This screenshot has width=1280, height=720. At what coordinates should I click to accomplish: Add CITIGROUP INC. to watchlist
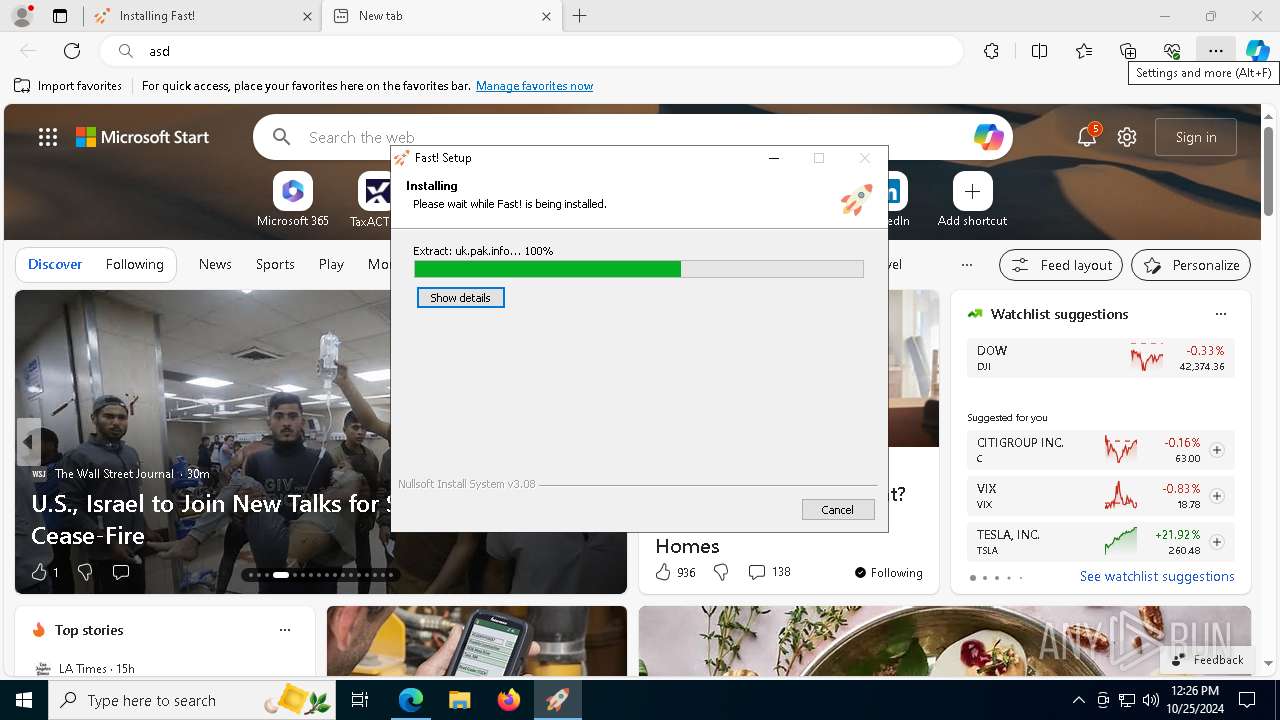click(x=1217, y=450)
